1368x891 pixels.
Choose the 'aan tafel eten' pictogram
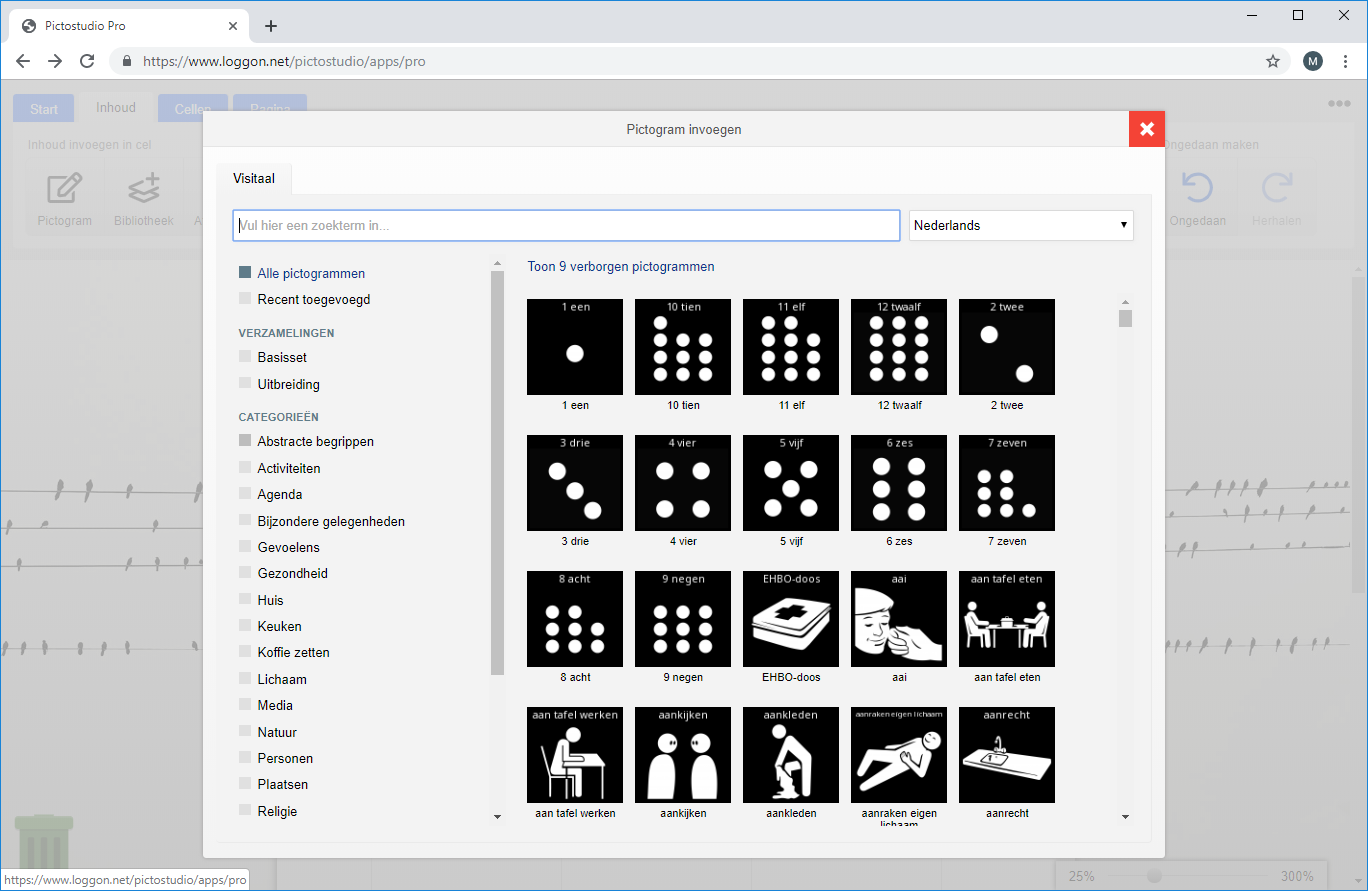pos(1007,619)
